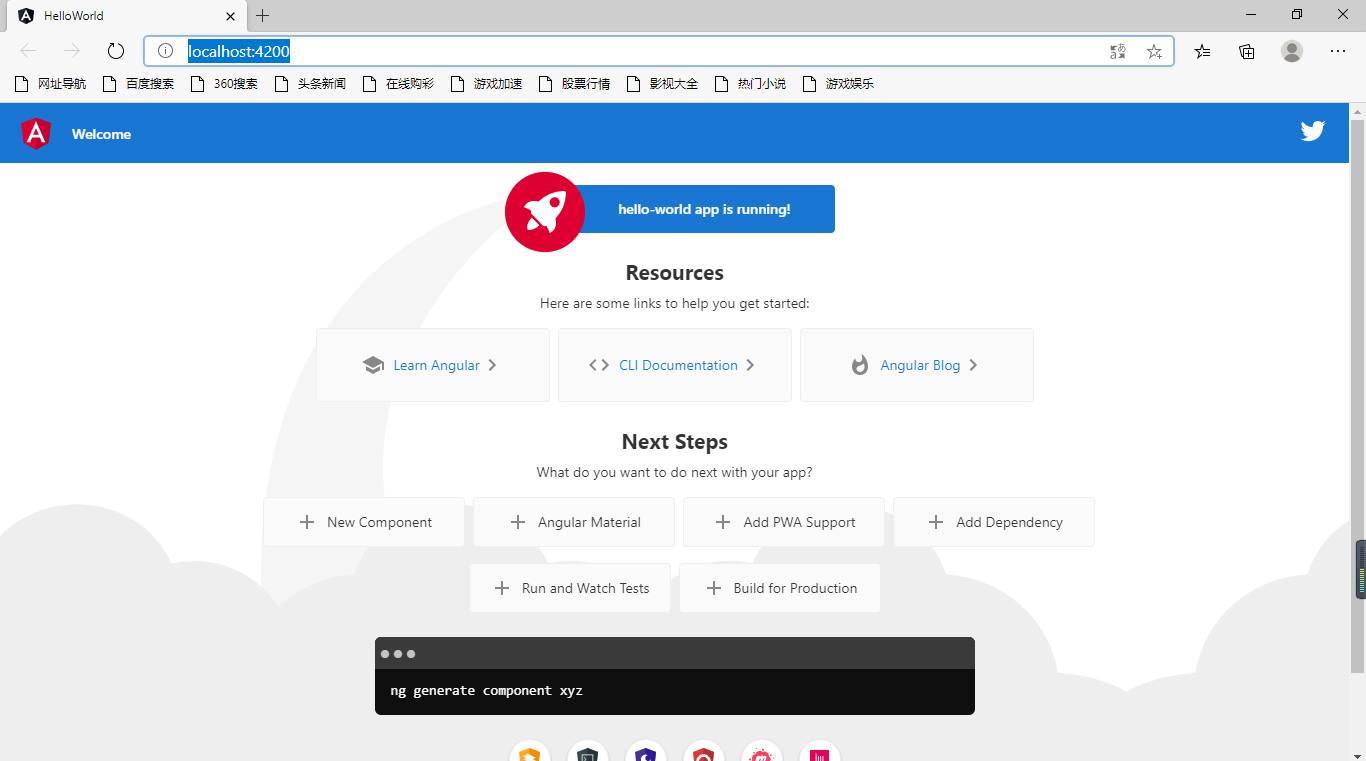Click the plus icon beside Angular Material
The width and height of the screenshot is (1366, 761).
pyautogui.click(x=518, y=522)
